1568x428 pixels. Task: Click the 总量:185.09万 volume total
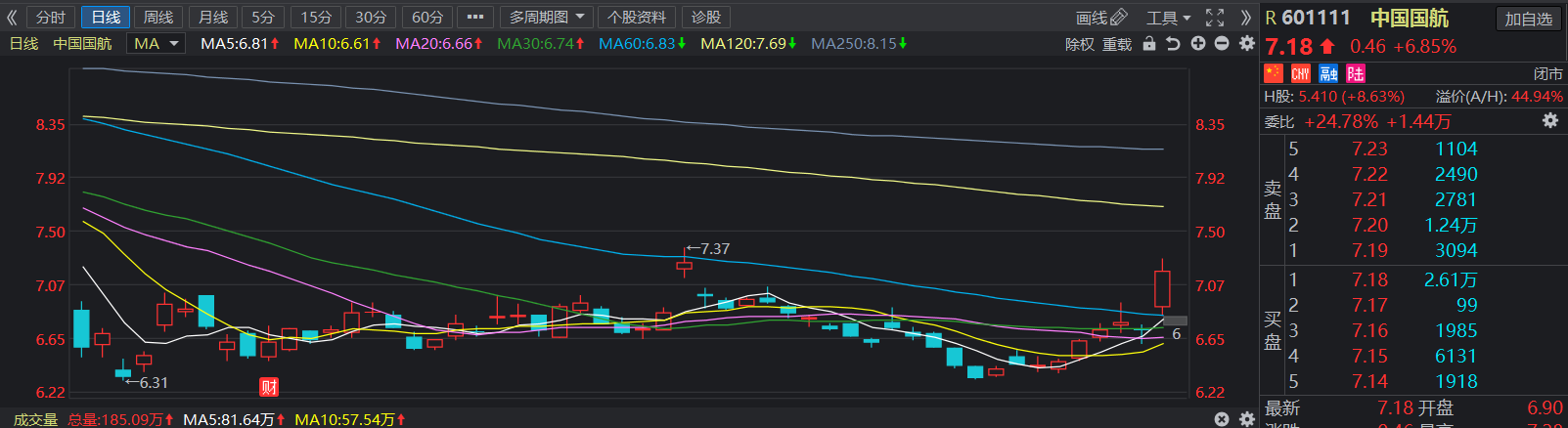point(120,419)
